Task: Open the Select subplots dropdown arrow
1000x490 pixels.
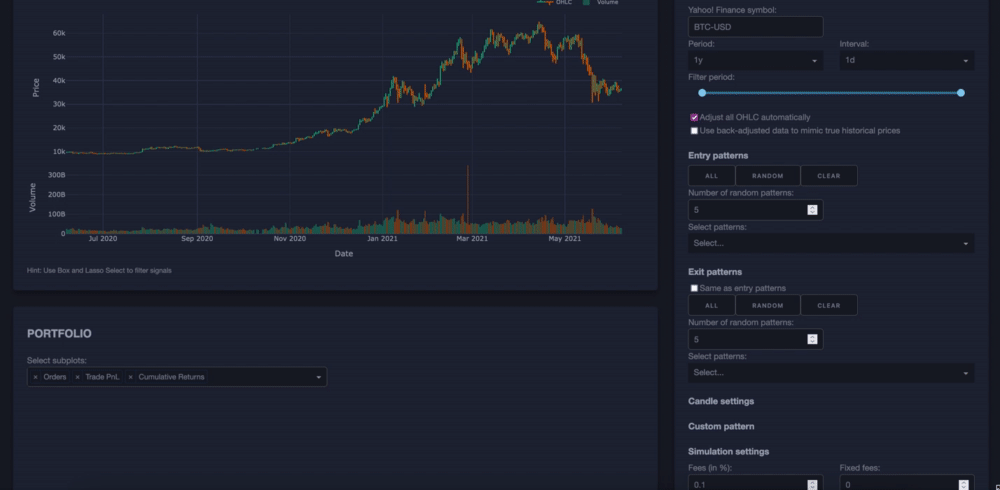Action: [x=319, y=378]
